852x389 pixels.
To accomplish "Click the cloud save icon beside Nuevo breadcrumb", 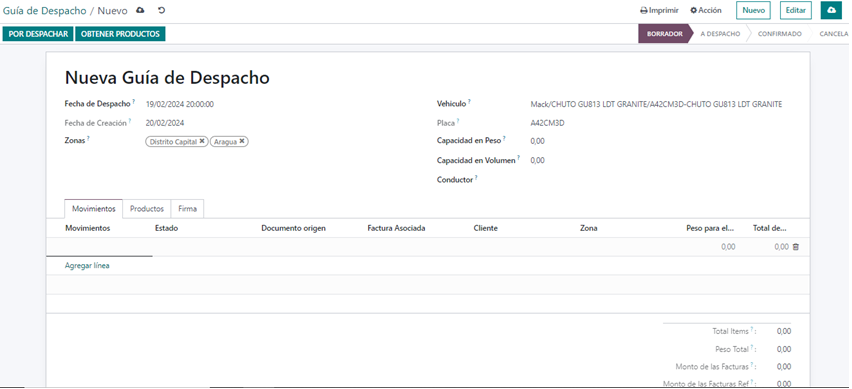I will click(x=140, y=10).
